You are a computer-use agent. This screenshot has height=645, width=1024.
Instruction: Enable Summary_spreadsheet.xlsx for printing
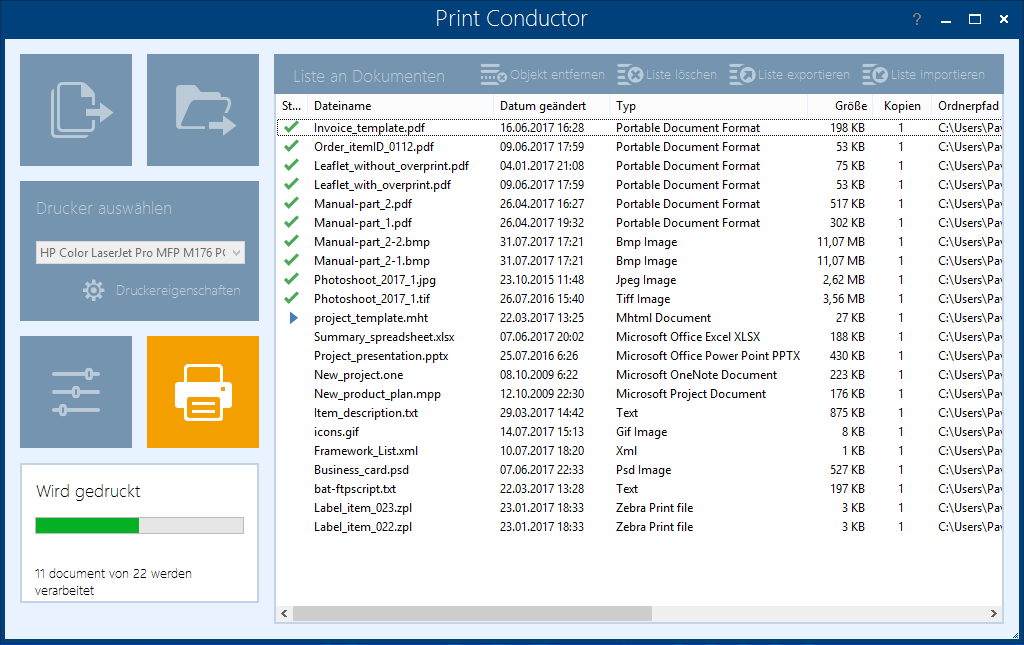(x=290, y=336)
